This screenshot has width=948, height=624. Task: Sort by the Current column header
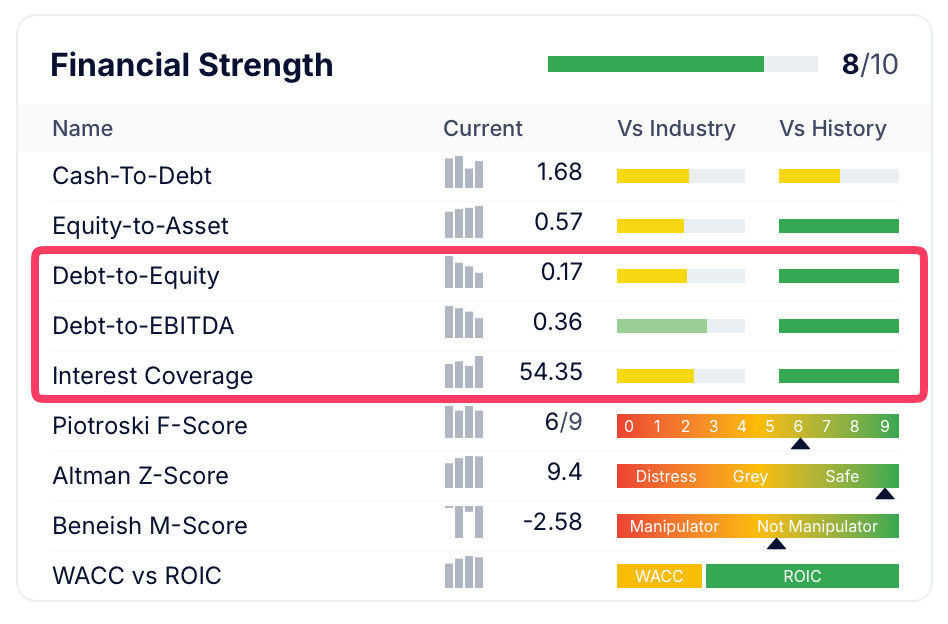tap(483, 129)
